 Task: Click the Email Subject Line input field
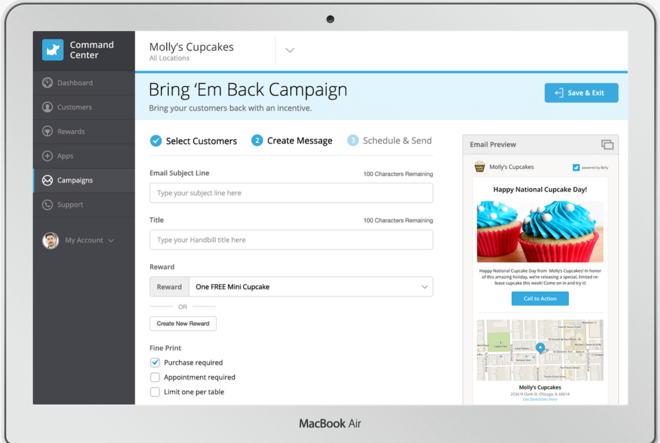click(291, 193)
